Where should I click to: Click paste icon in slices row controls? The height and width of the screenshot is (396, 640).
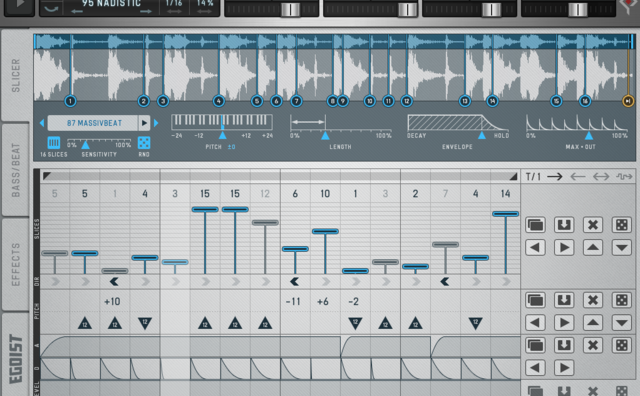click(x=564, y=225)
